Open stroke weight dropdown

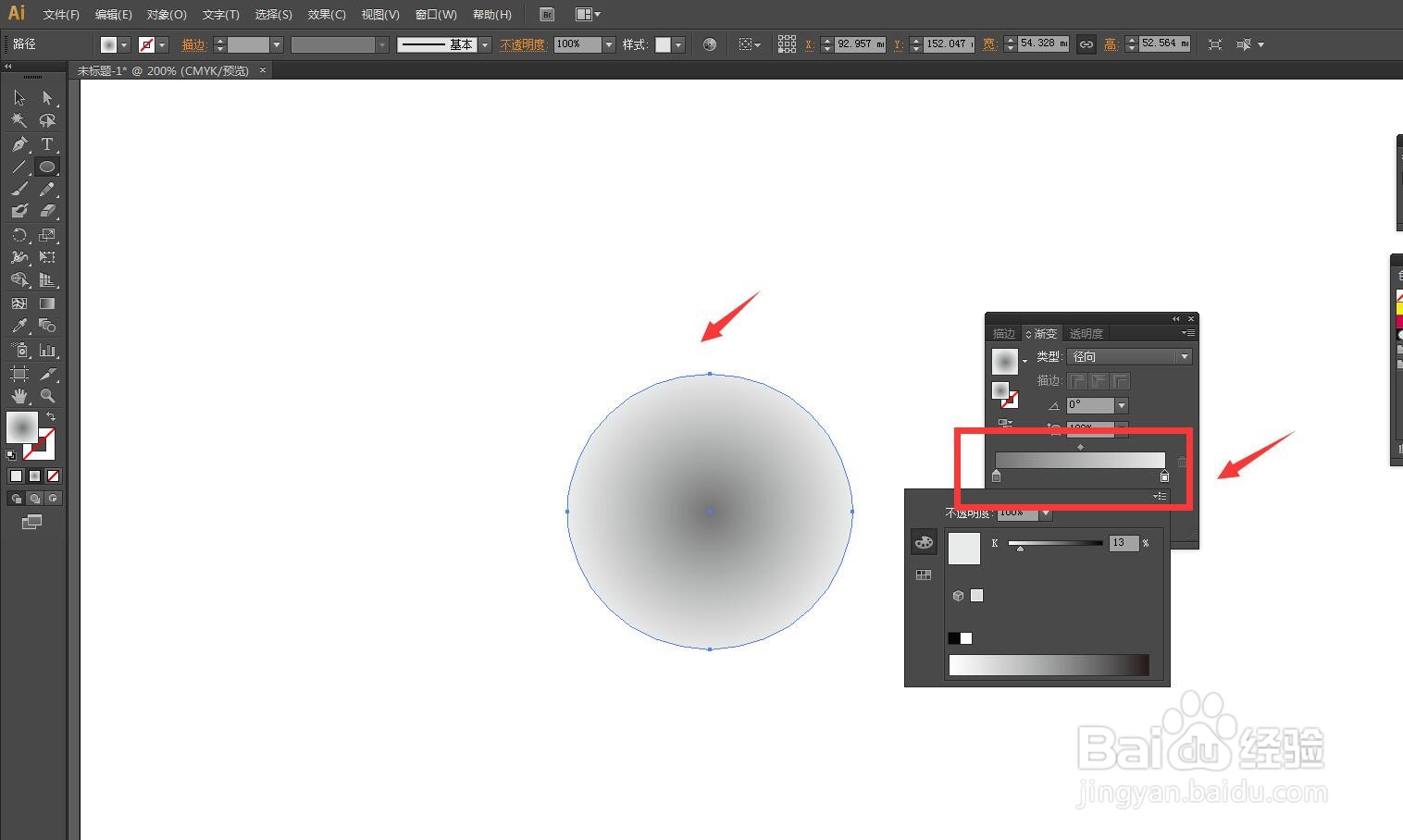(x=276, y=44)
